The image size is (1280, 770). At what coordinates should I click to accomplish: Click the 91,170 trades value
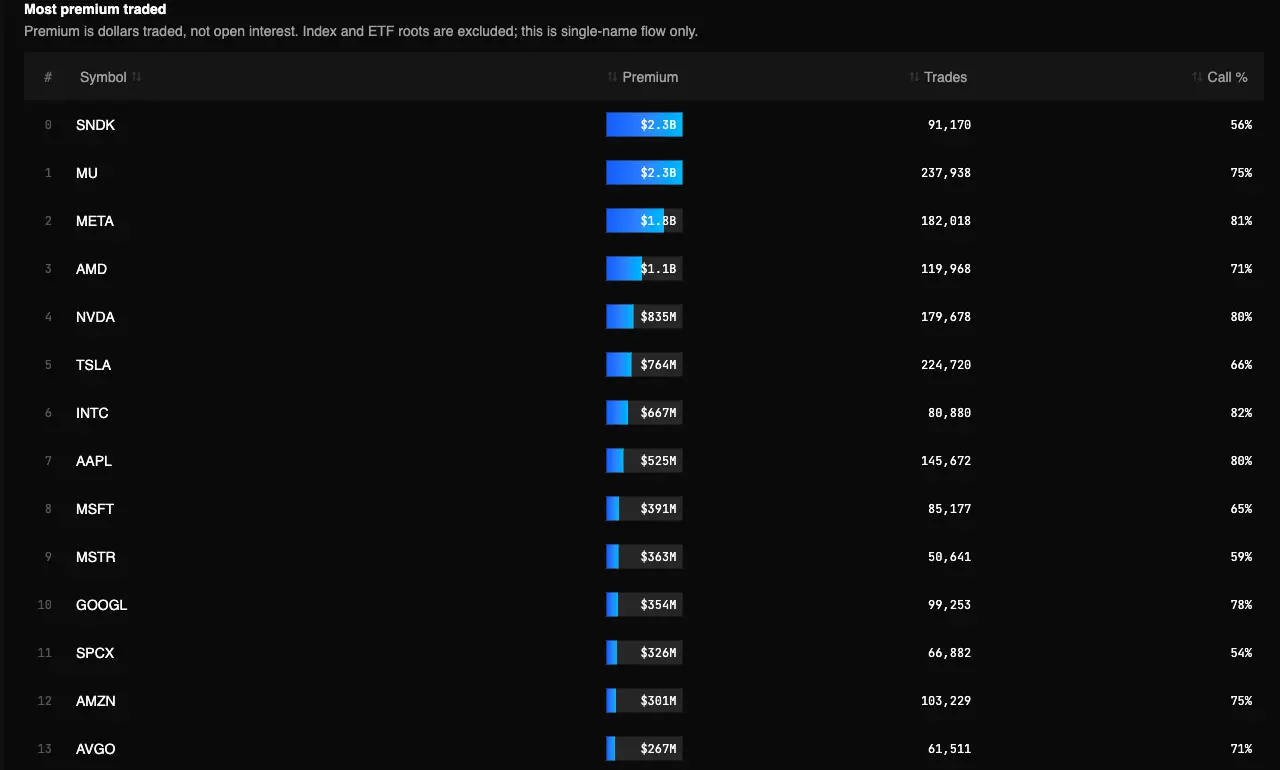949,125
